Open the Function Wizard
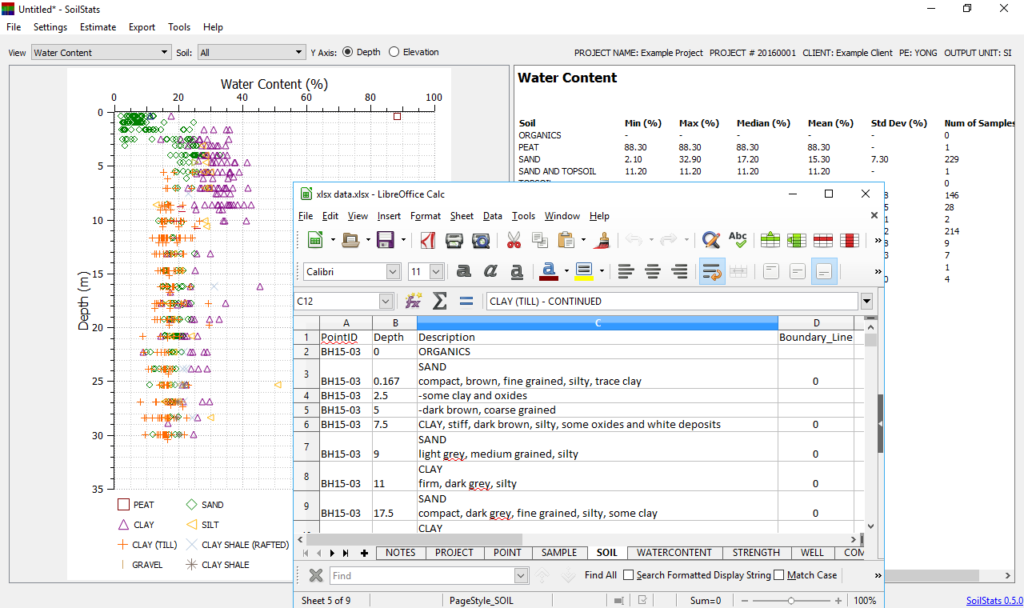 [x=413, y=301]
